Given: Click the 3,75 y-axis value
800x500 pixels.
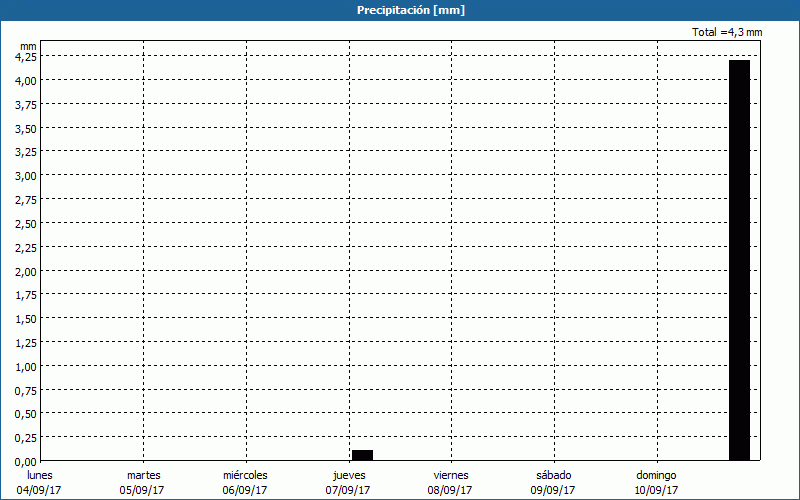Looking at the screenshot, I should point(26,105).
